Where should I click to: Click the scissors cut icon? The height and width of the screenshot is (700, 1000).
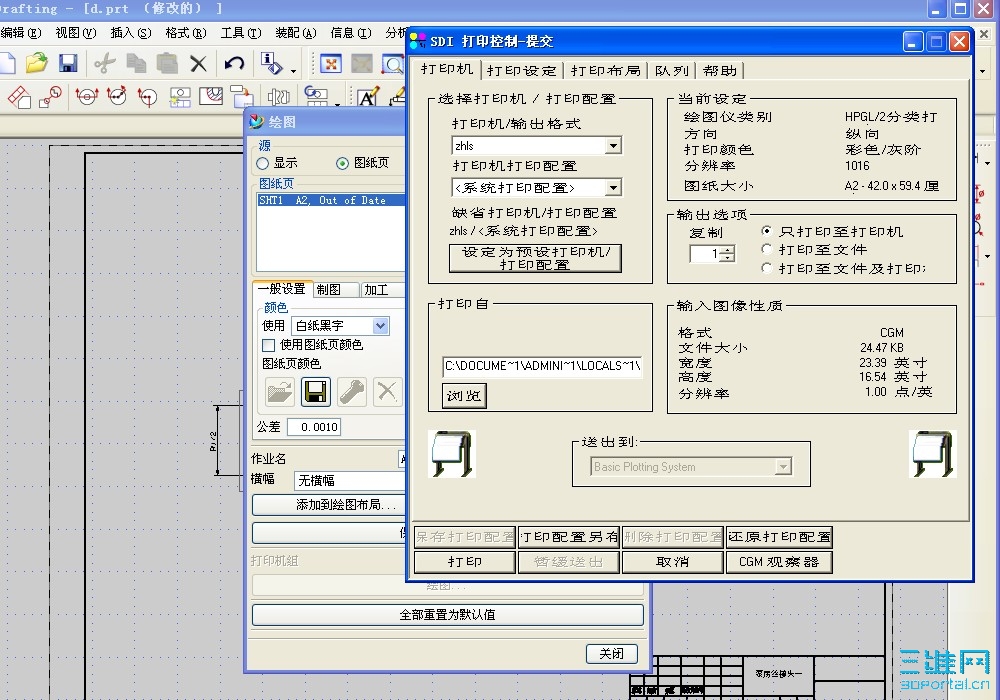tap(105, 63)
